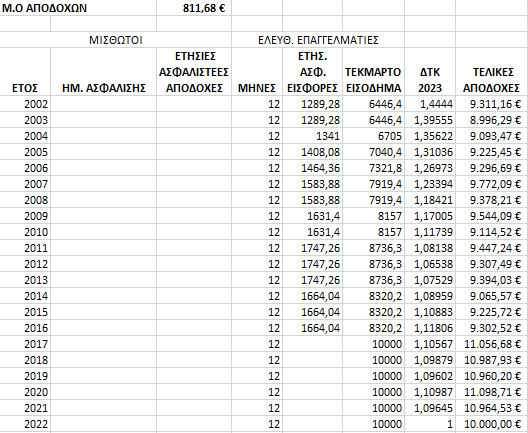Select the 11.098,71 € cell for 2020
This screenshot has height=433, width=528.
tap(492, 392)
